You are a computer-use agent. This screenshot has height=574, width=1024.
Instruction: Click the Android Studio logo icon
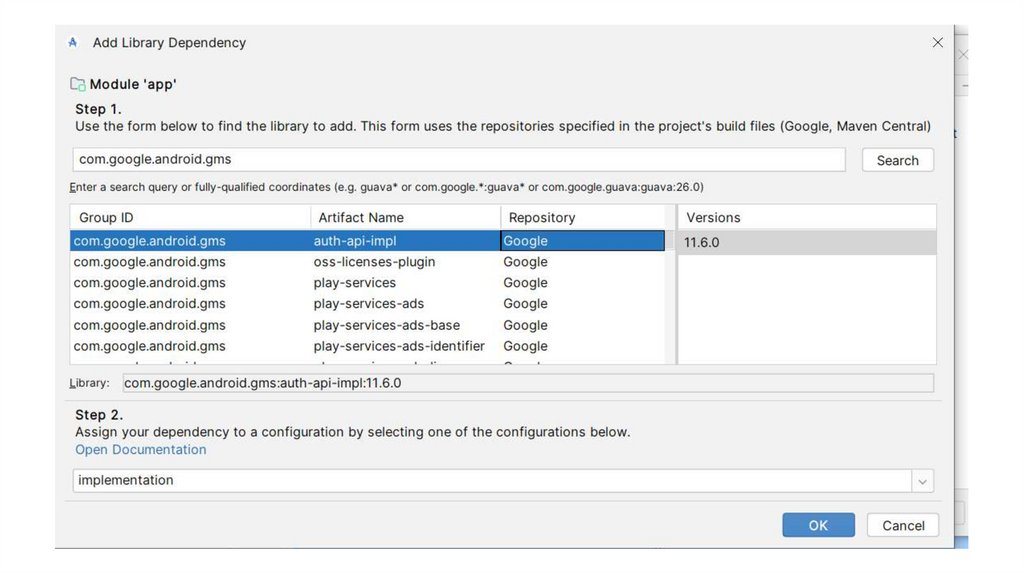tap(73, 43)
